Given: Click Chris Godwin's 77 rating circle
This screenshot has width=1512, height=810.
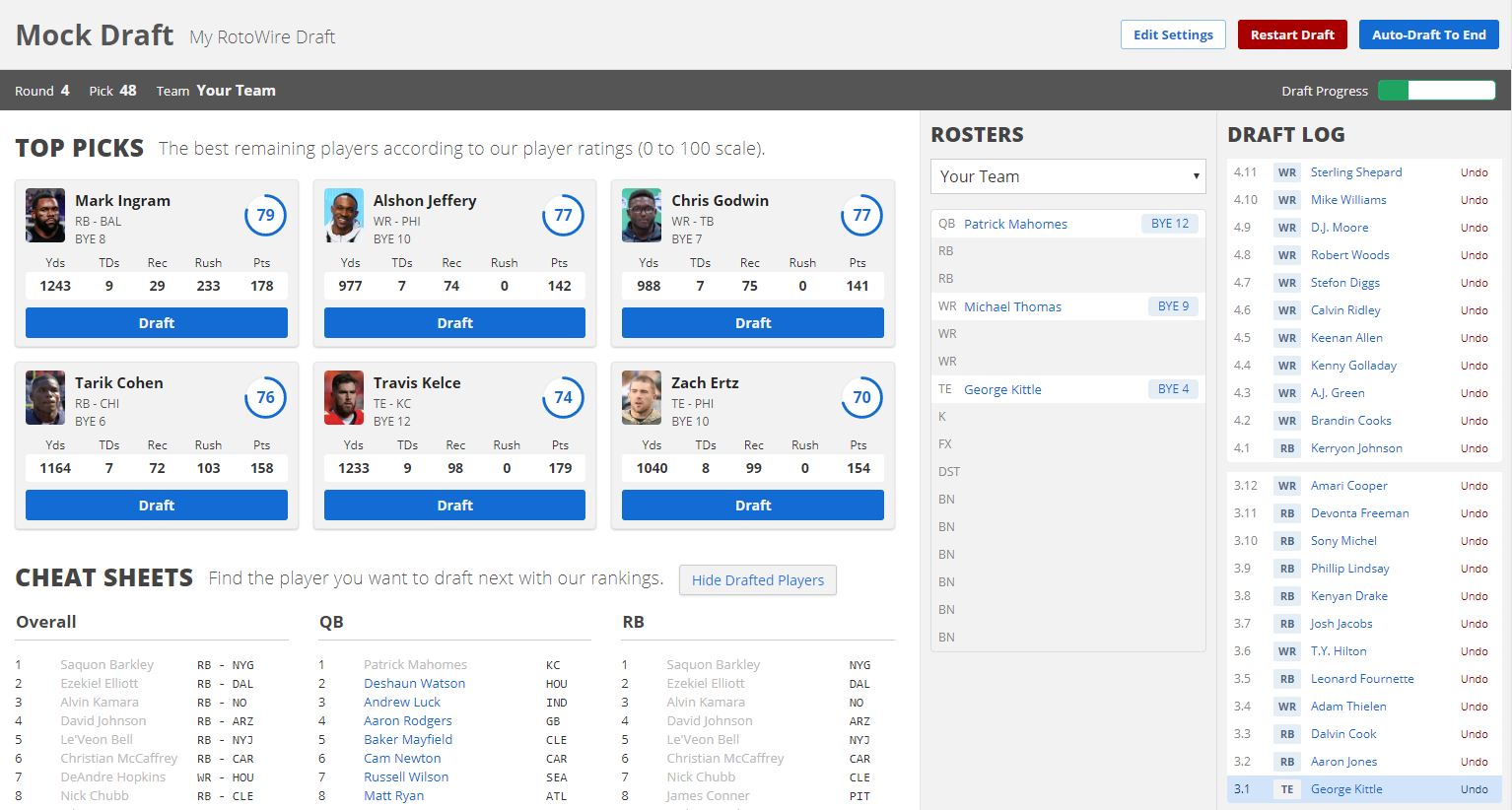Looking at the screenshot, I should (x=861, y=215).
